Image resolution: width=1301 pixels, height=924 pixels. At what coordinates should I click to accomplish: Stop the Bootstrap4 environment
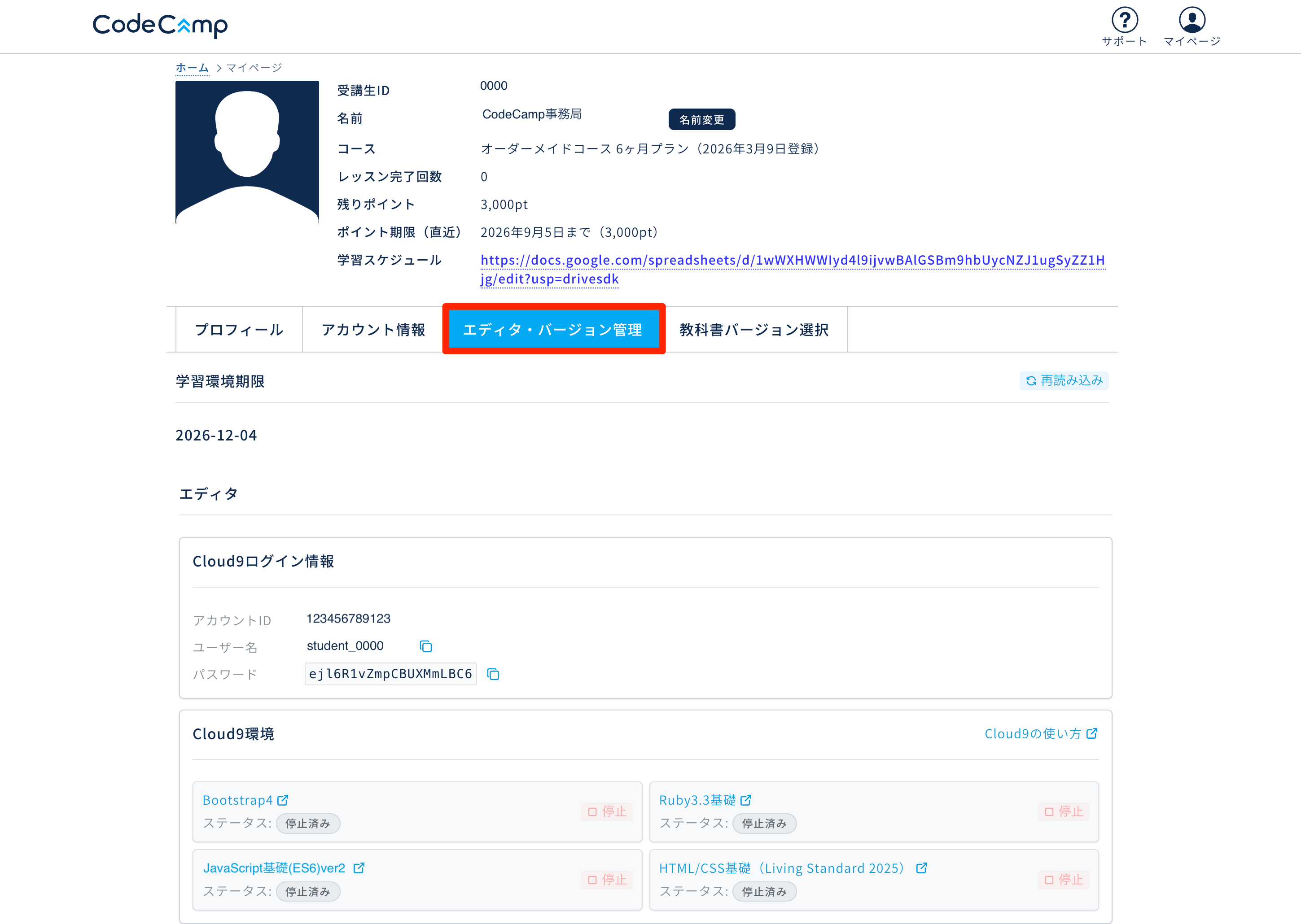[607, 811]
